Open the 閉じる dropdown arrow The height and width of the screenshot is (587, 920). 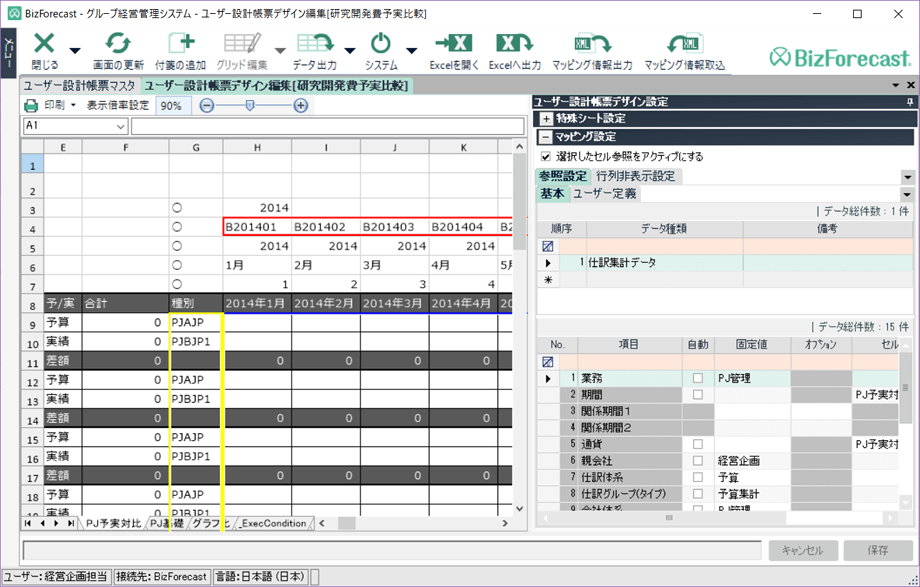75,50
